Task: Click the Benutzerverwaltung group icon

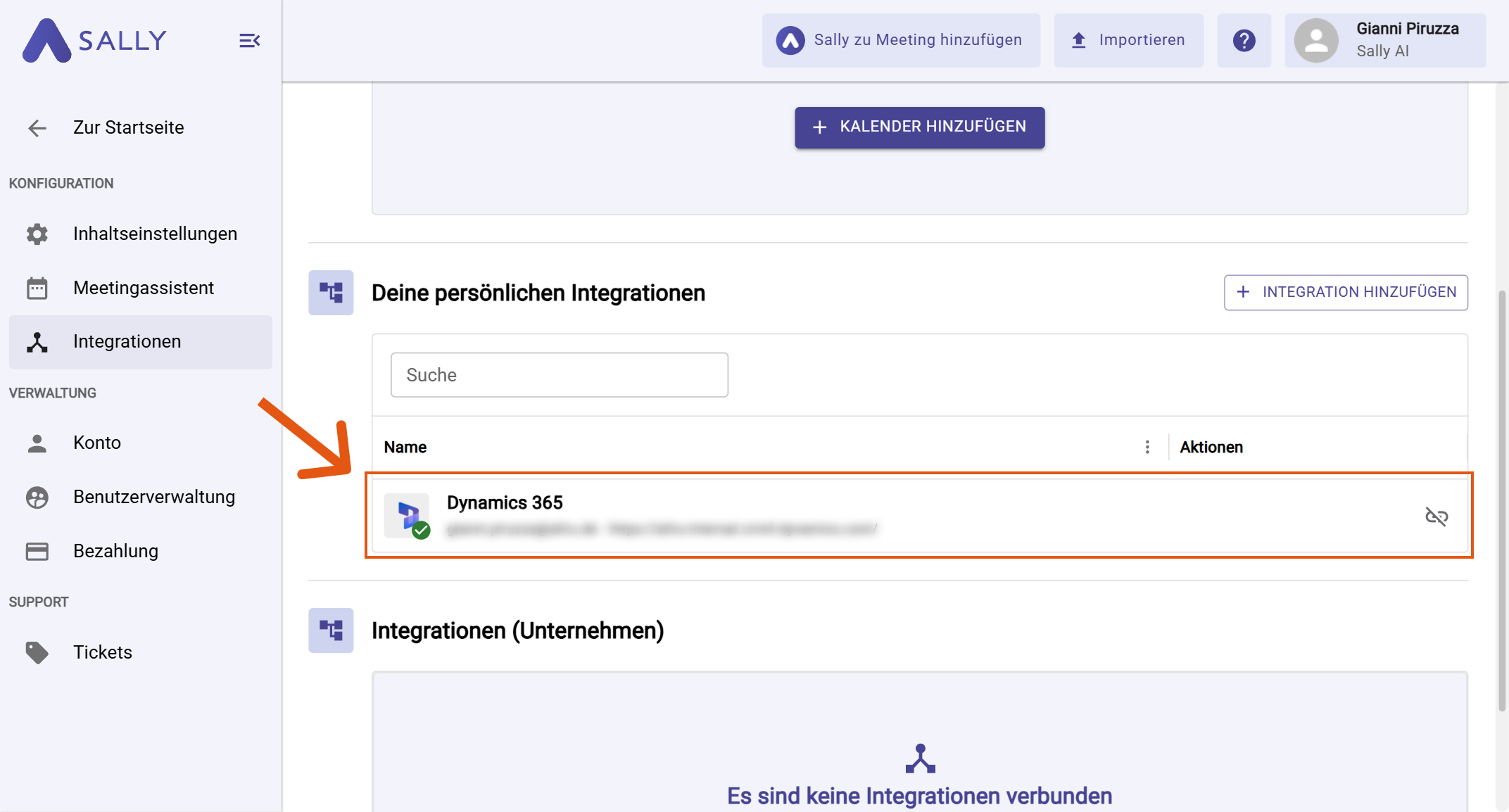Action: 37,497
